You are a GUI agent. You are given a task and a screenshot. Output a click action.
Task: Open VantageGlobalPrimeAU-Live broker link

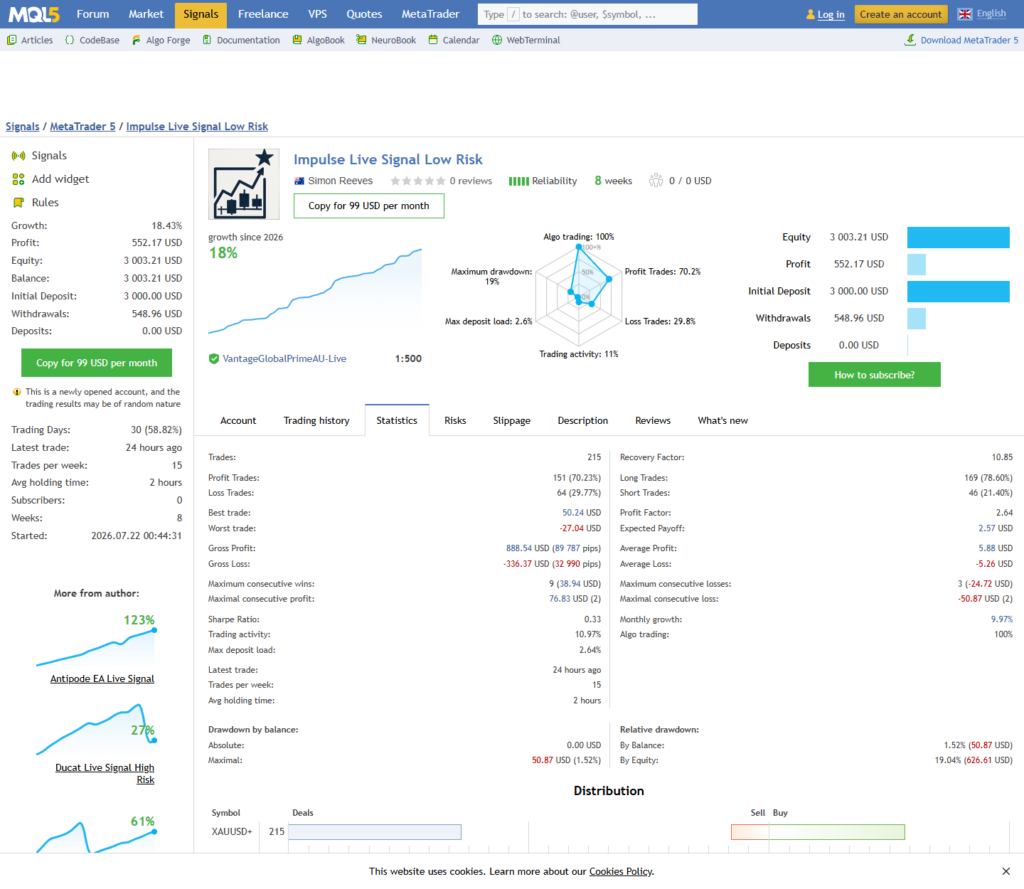point(284,359)
